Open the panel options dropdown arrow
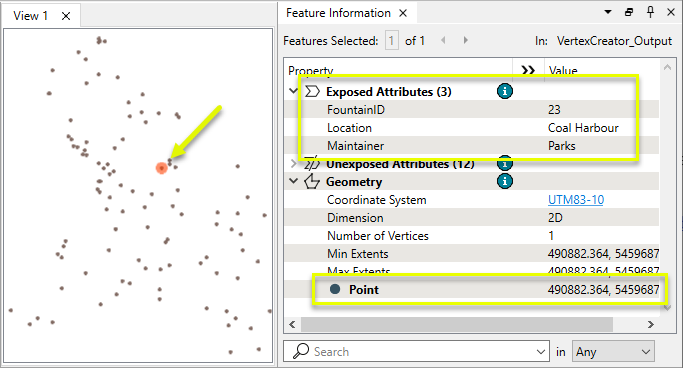This screenshot has height=368, width=683. [608, 12]
